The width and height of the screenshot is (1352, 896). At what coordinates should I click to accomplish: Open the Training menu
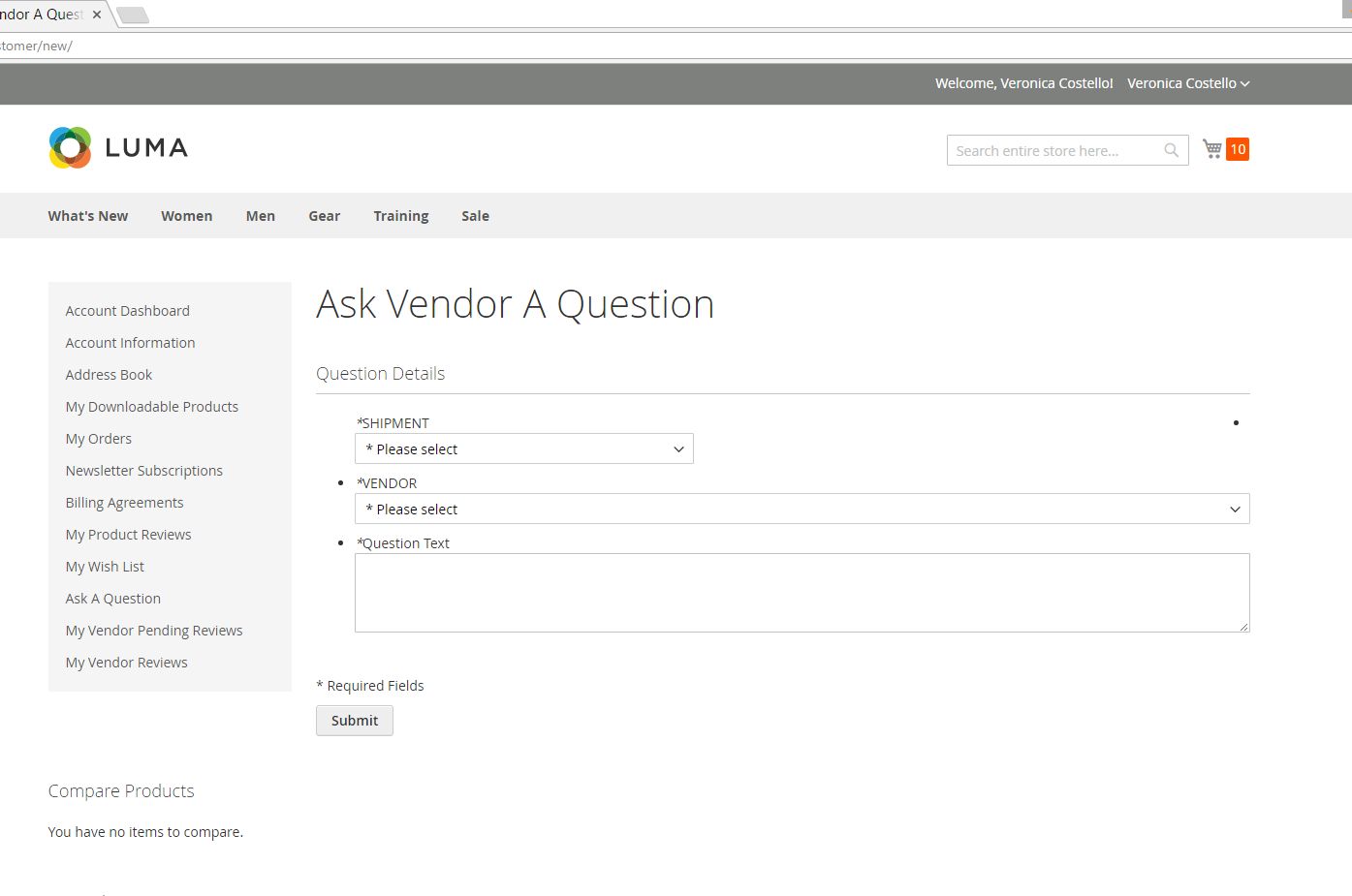(401, 216)
